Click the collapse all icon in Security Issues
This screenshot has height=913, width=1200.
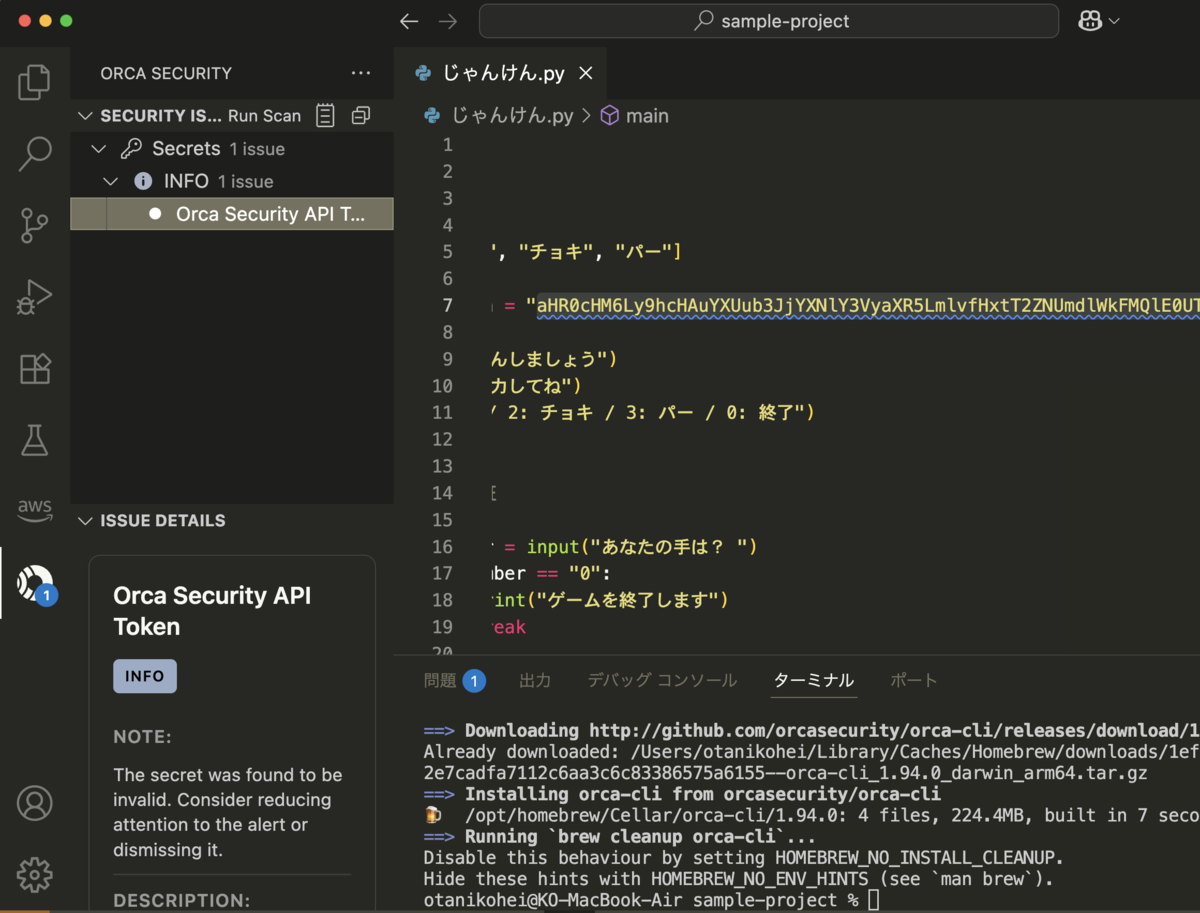361,116
